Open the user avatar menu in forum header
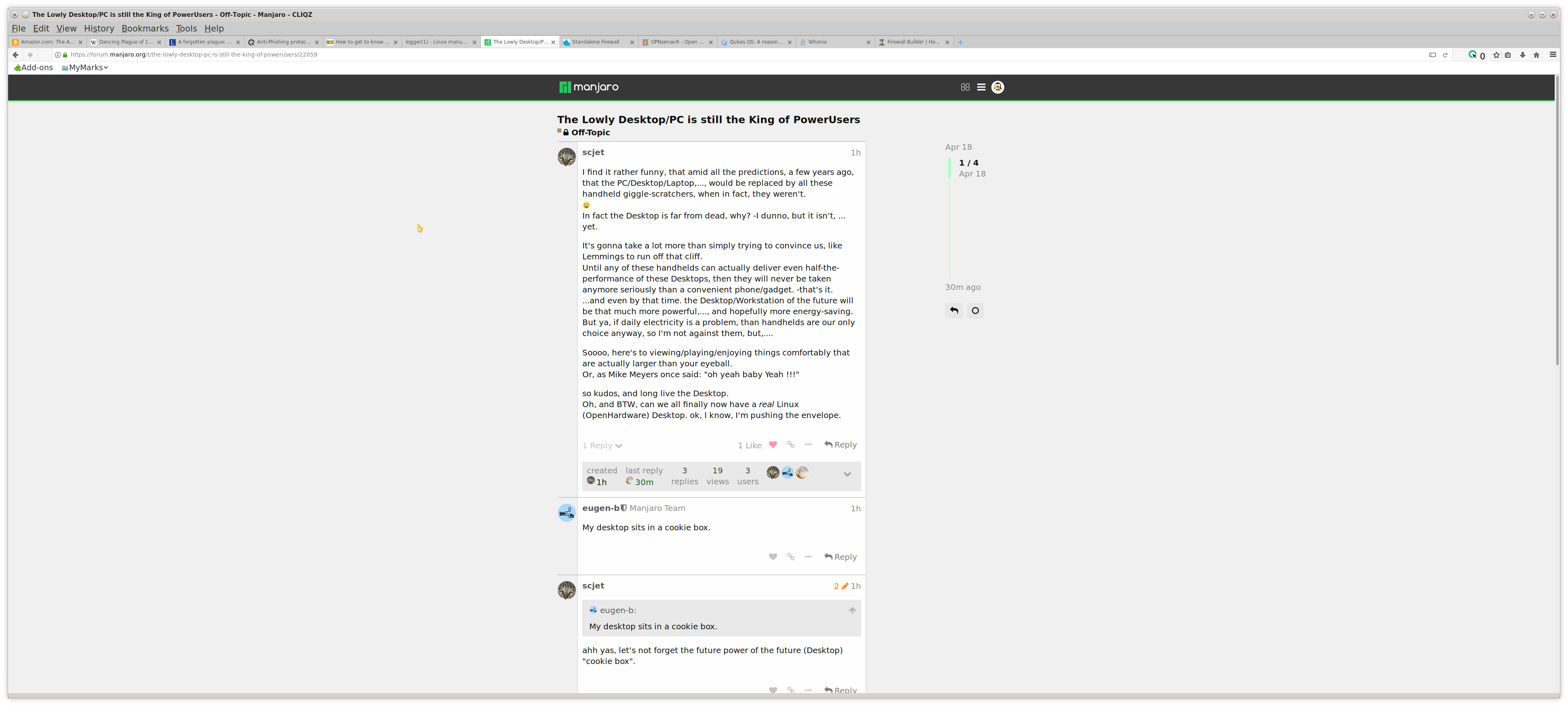The height and width of the screenshot is (706, 1568). click(998, 87)
